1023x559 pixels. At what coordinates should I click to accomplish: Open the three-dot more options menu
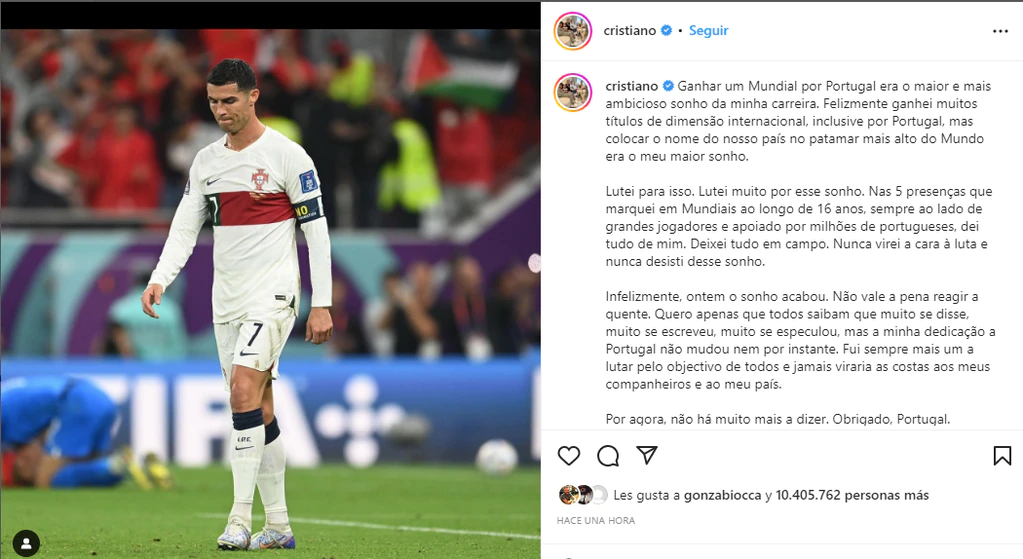click(1000, 31)
